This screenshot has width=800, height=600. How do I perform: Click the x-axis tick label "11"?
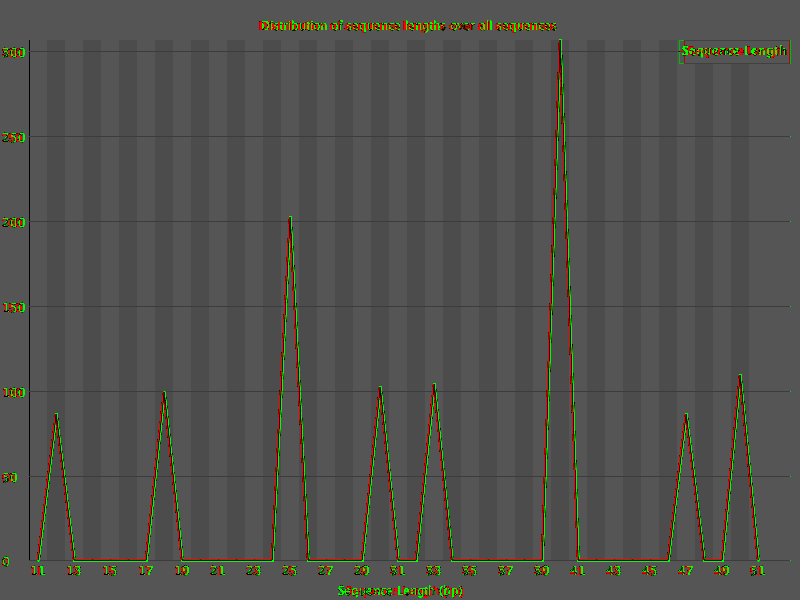(38, 570)
